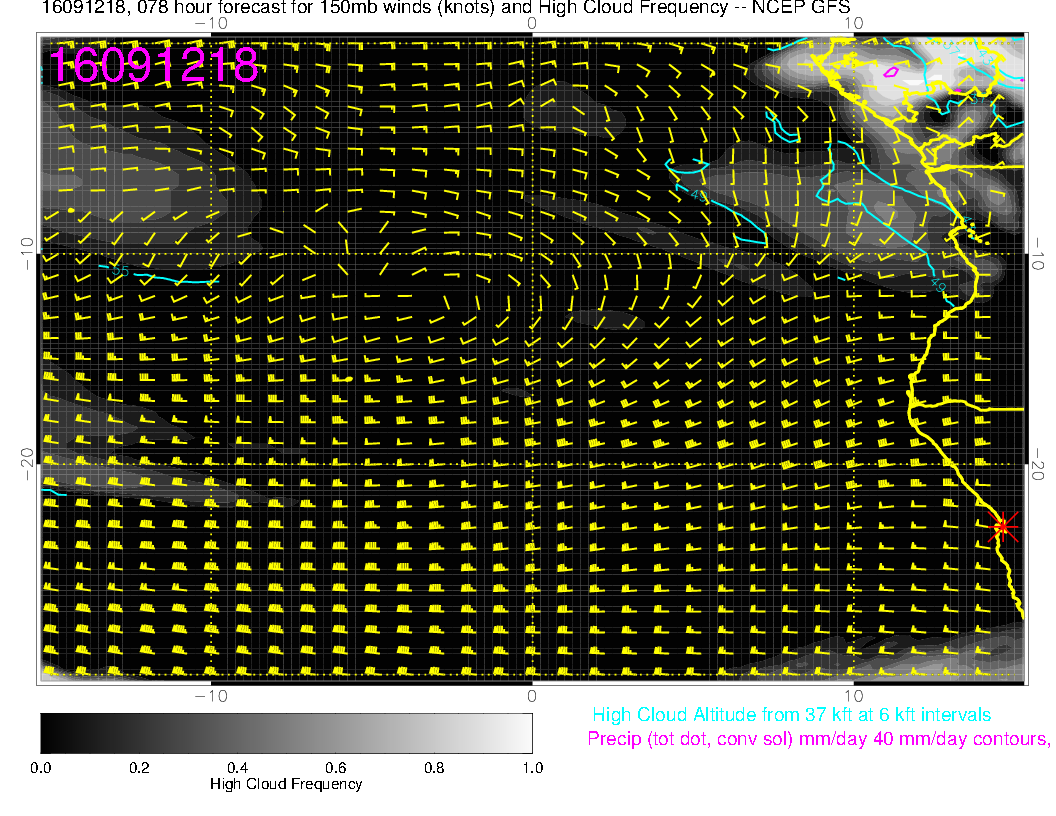Click the -20 latitude label on left axis
Viewport: 1056px width, 816px height.
[26, 464]
